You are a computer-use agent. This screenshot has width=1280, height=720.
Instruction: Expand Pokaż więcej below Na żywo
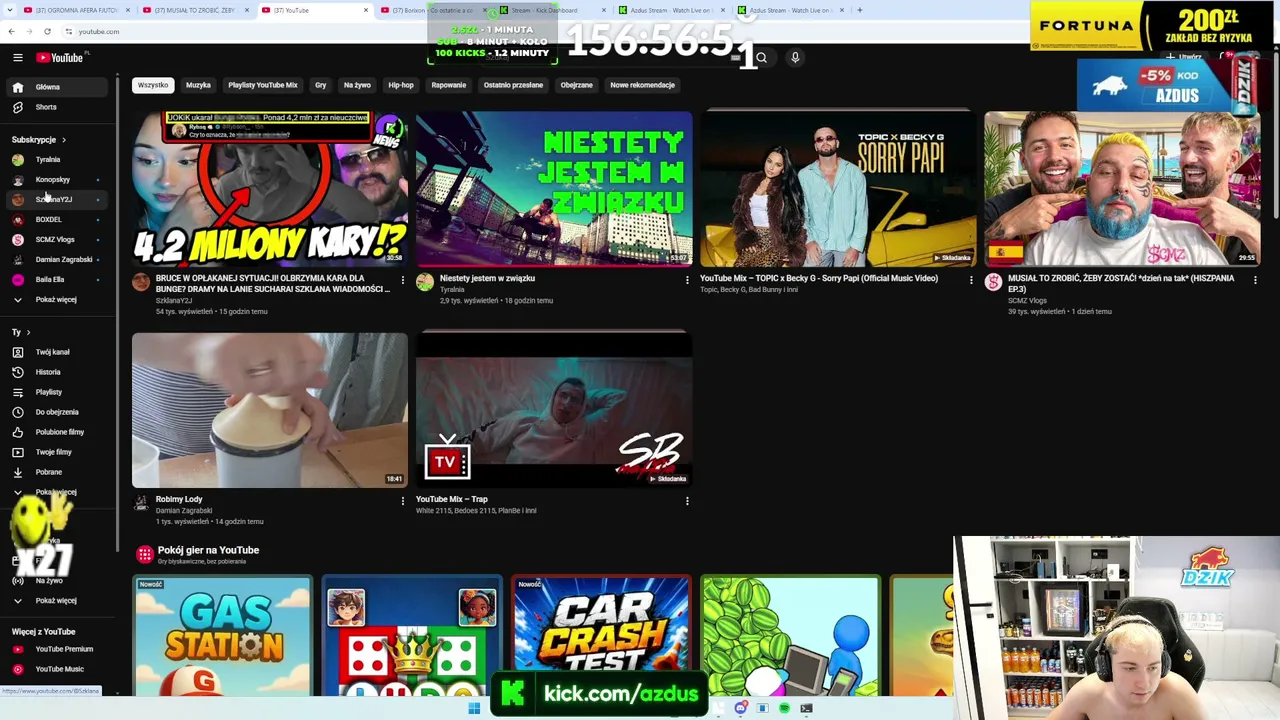click(57, 601)
